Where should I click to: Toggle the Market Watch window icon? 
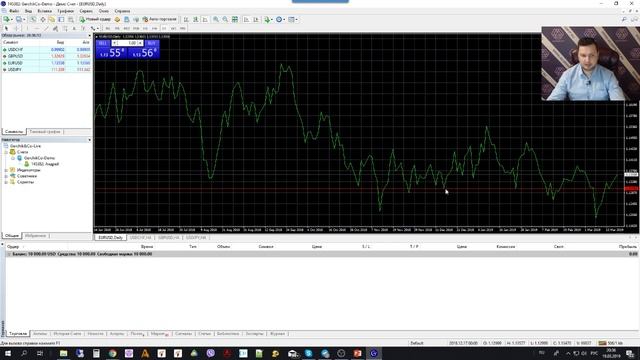point(33,19)
